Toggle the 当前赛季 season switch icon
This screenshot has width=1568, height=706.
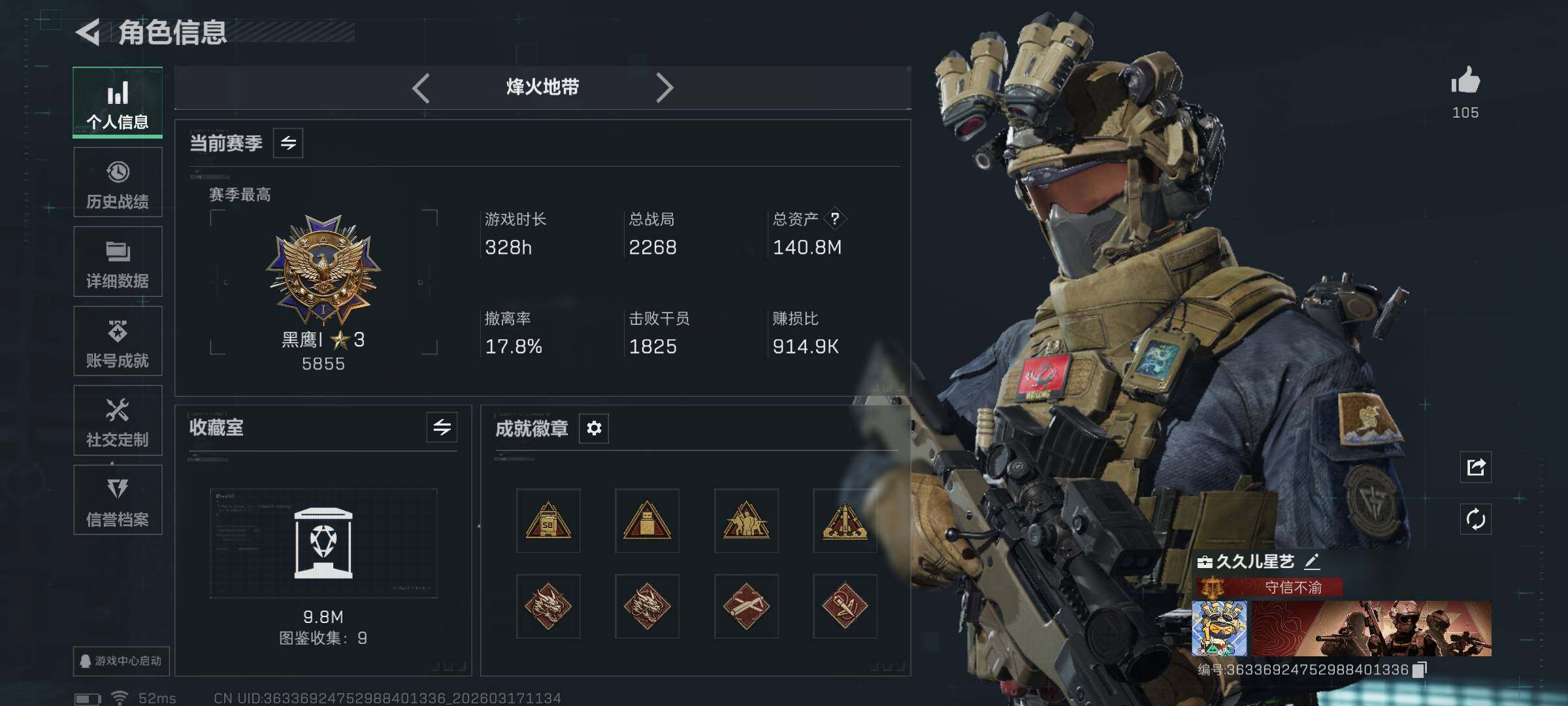point(288,143)
